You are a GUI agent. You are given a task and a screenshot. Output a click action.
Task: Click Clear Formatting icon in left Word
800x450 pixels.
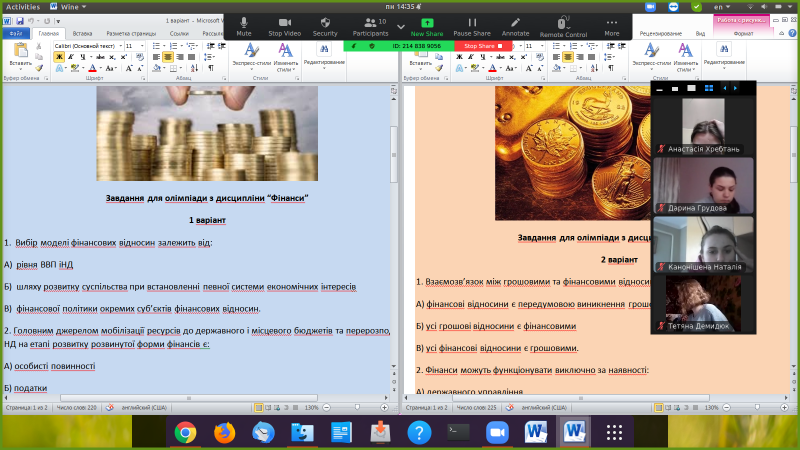coord(140,57)
